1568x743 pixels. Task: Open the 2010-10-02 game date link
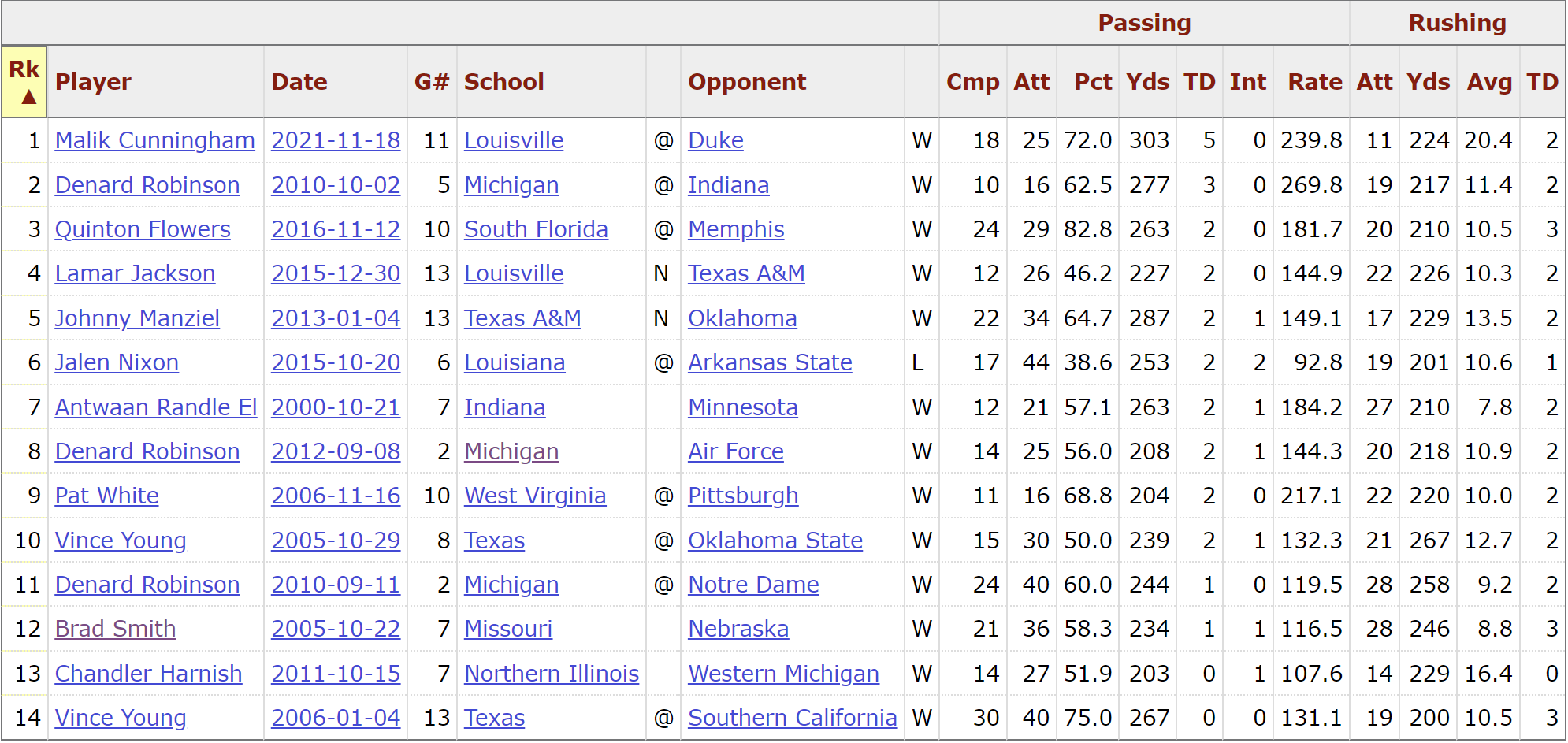336,185
